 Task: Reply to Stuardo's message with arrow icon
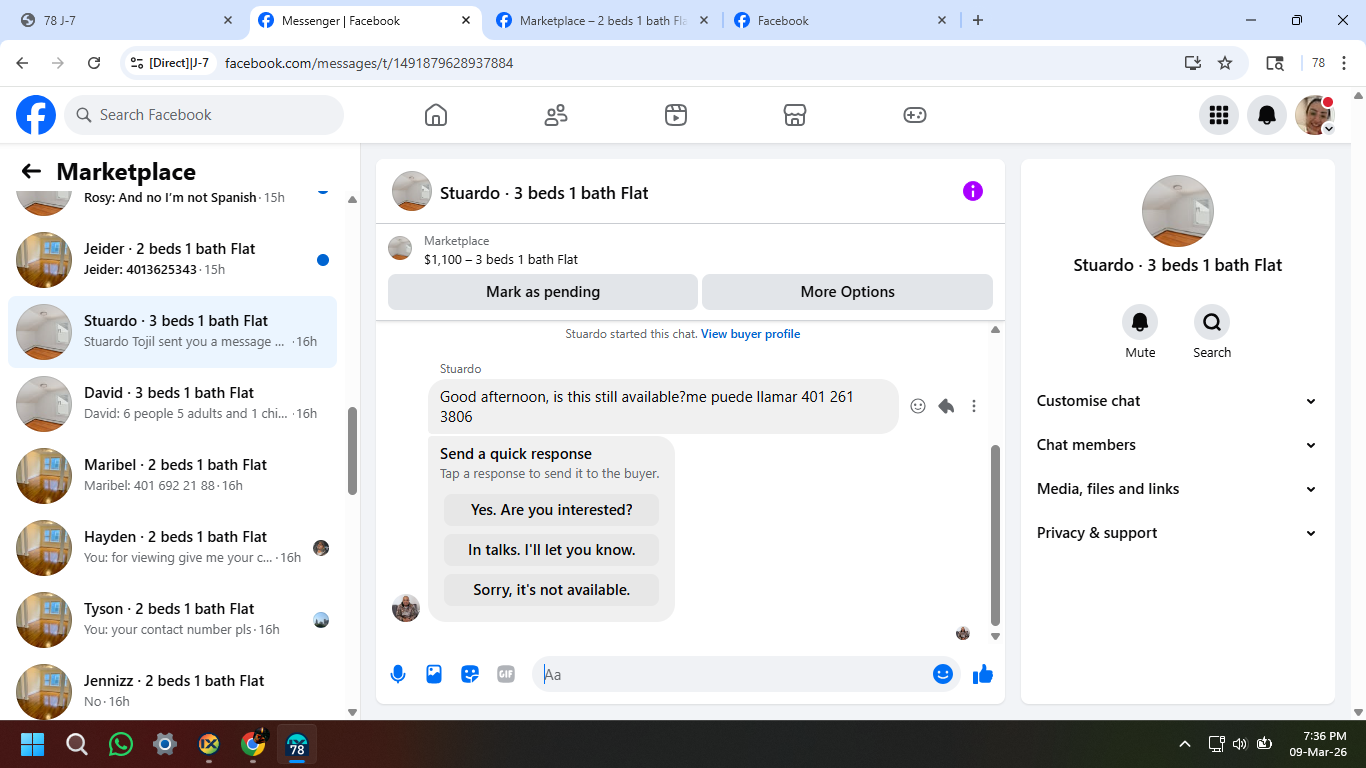click(x=946, y=406)
